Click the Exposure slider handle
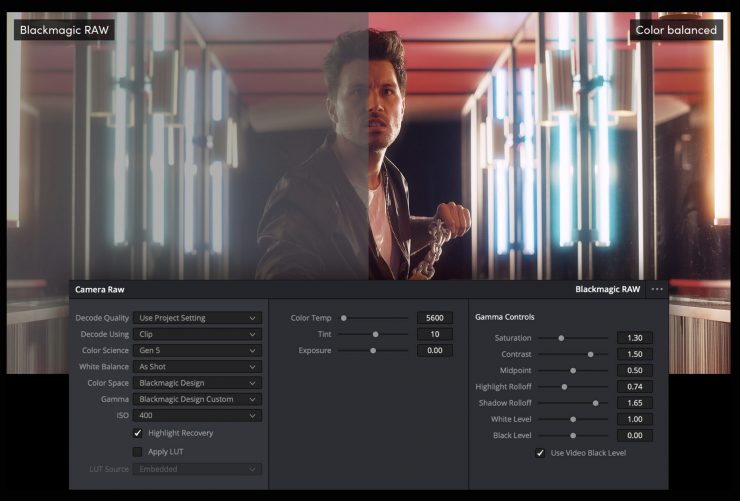 (x=373, y=351)
